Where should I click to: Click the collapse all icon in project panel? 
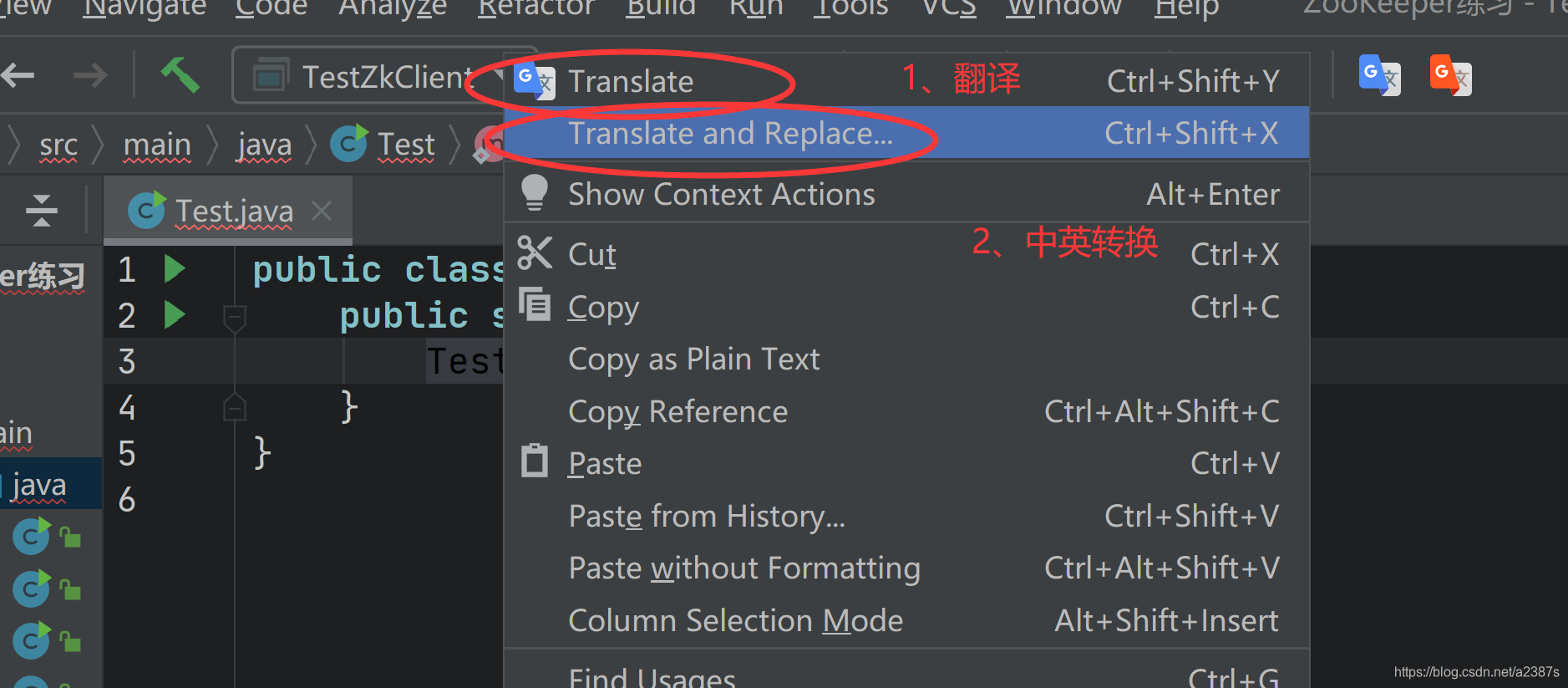(41, 211)
